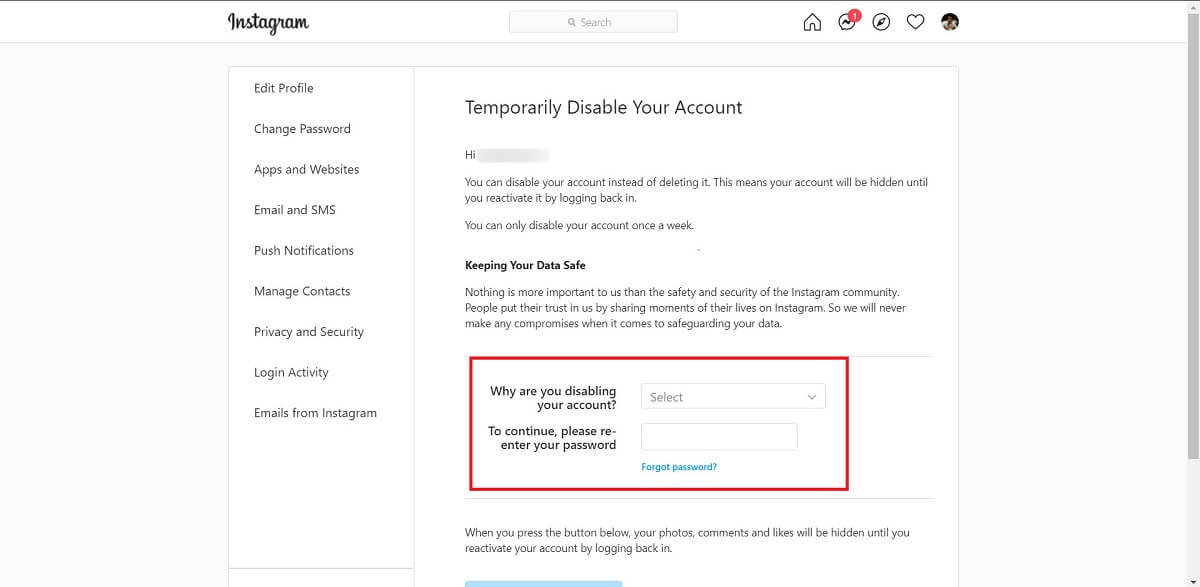Focus the re-enter password field
The width and height of the screenshot is (1200, 587).
719,437
